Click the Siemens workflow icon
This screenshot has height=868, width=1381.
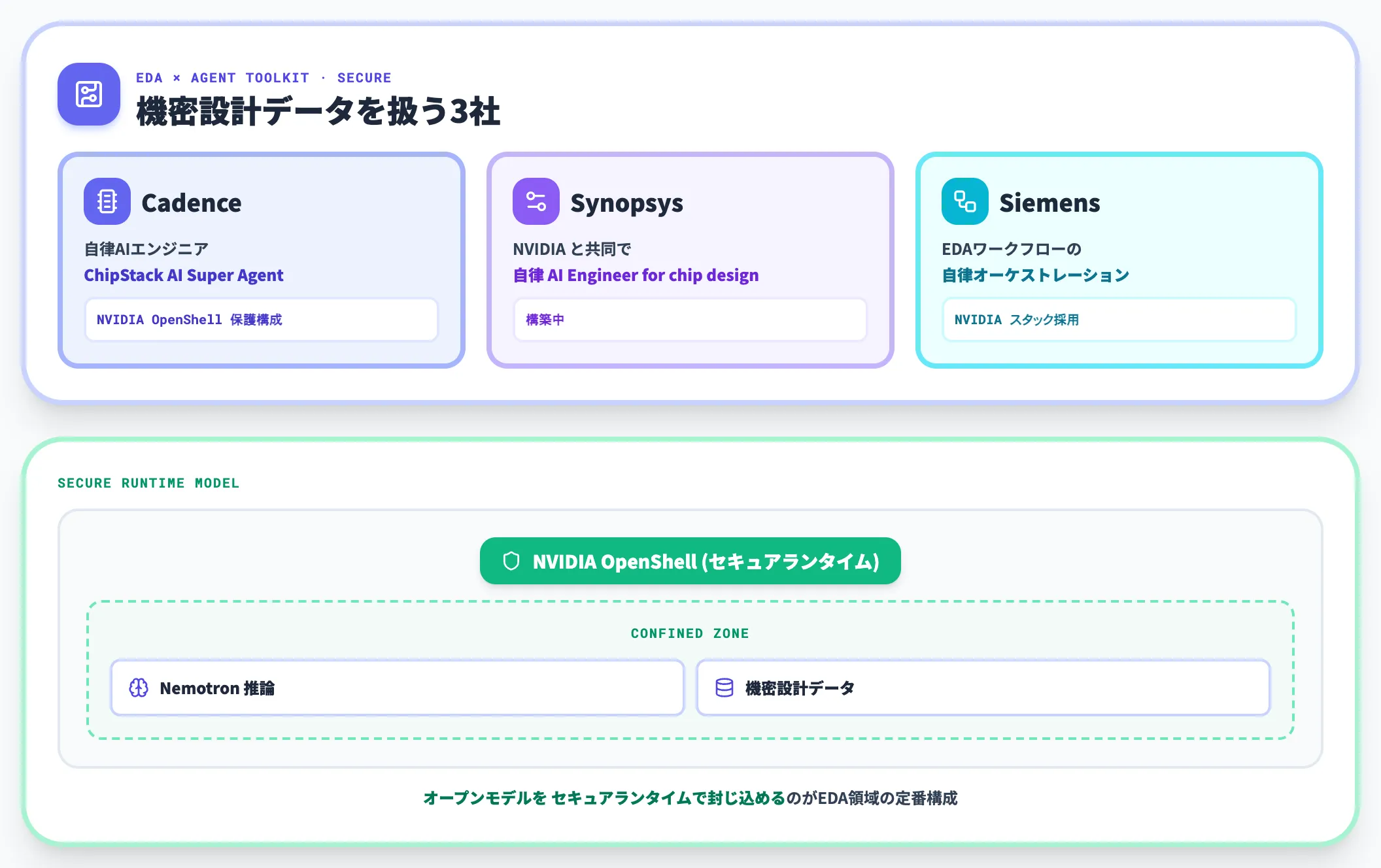965,201
